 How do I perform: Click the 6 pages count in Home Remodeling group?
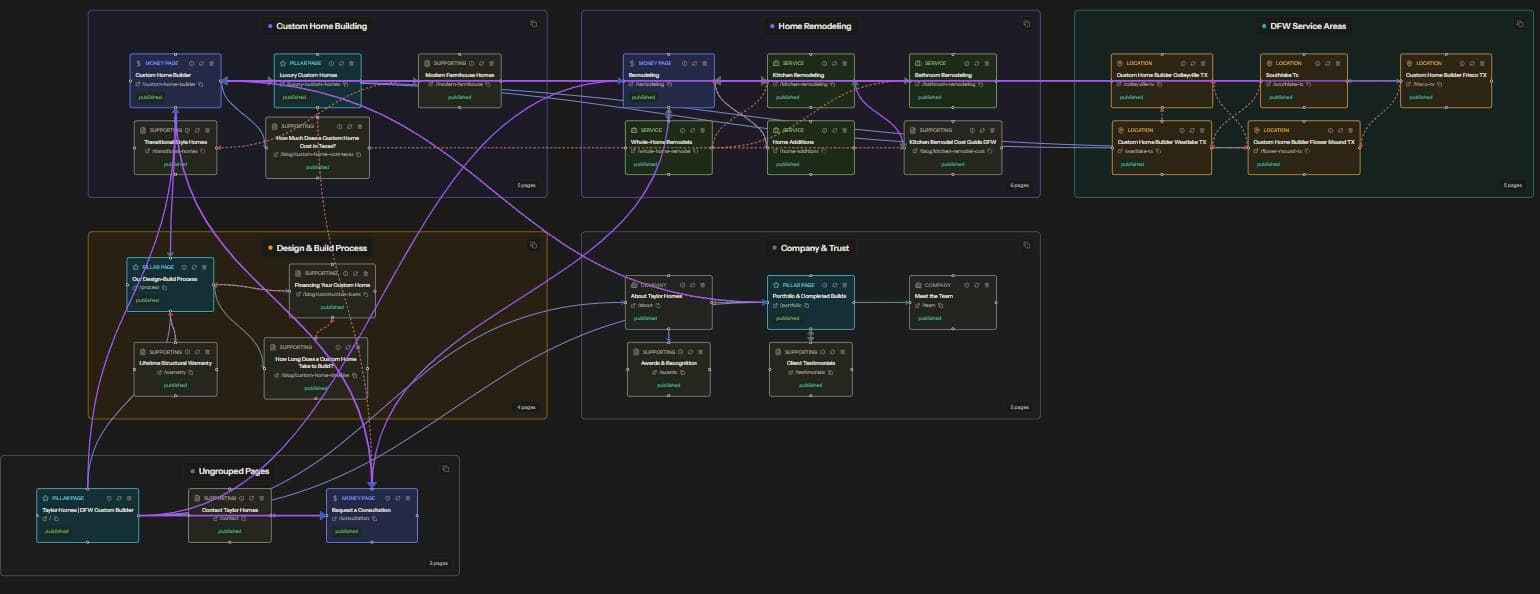pos(1019,185)
